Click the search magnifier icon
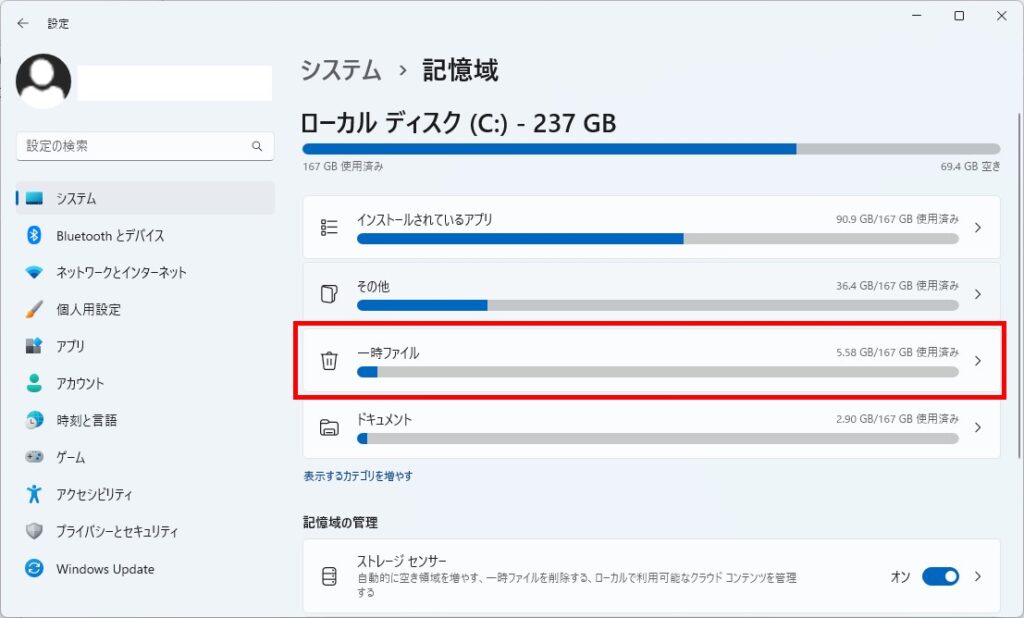Image resolution: width=1024 pixels, height=618 pixels. pos(256,146)
